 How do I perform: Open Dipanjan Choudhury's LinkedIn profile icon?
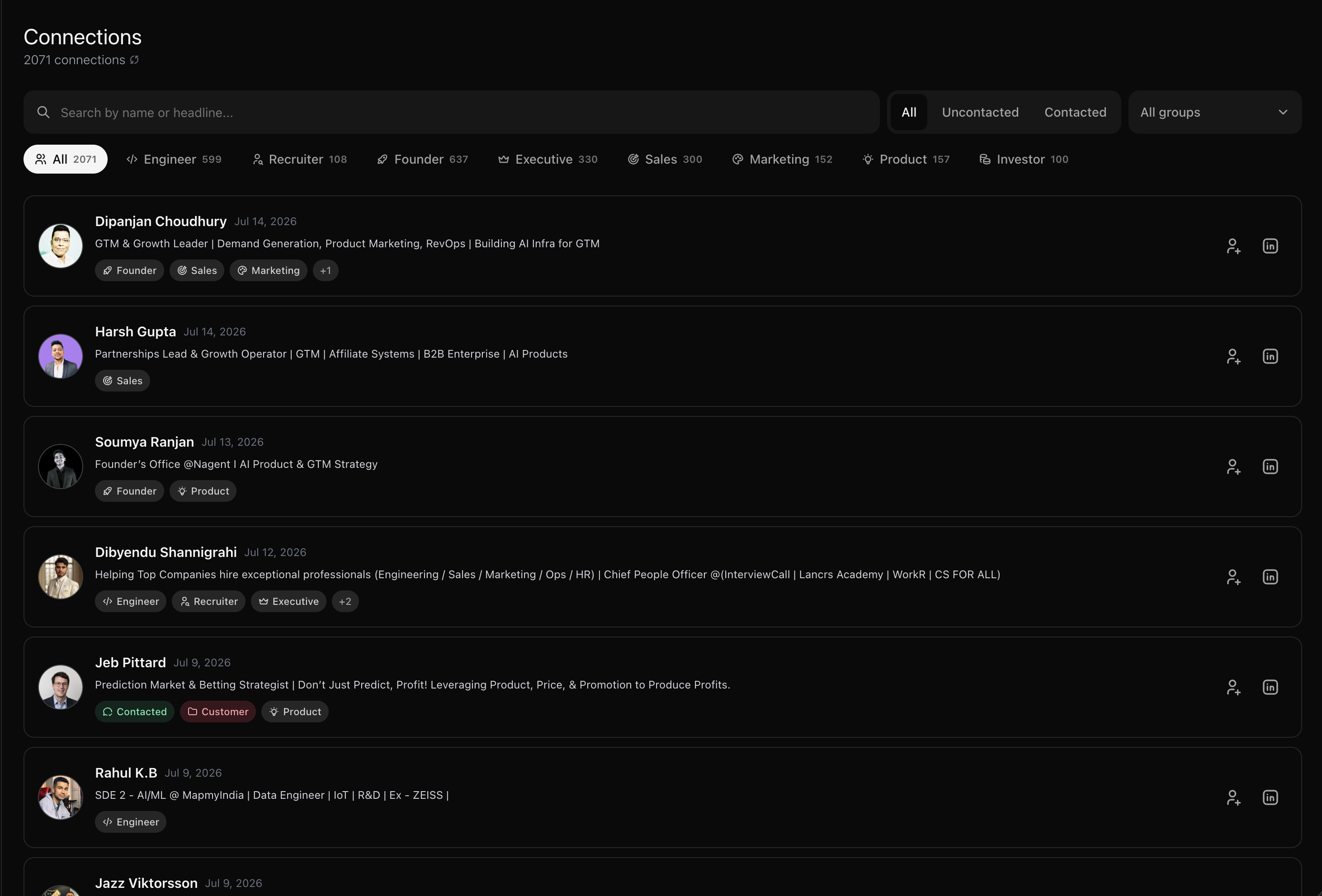(1270, 246)
